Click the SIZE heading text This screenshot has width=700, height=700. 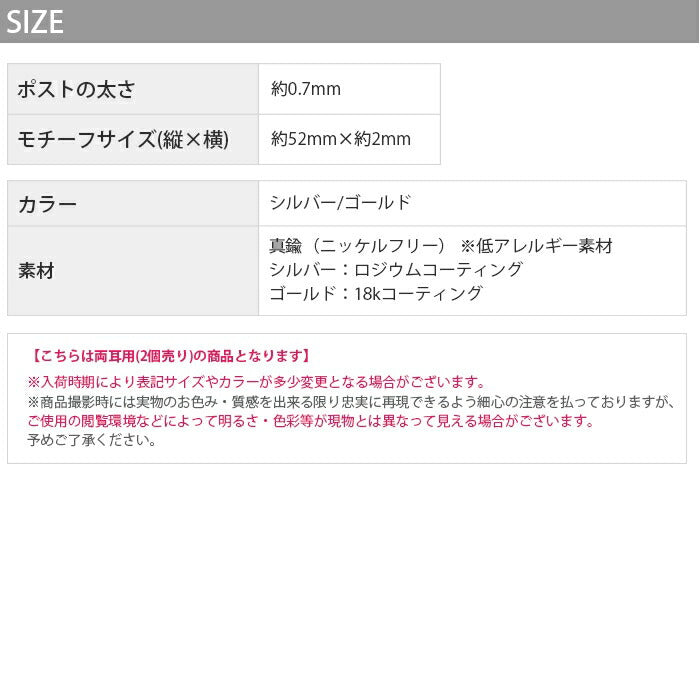click(35, 22)
